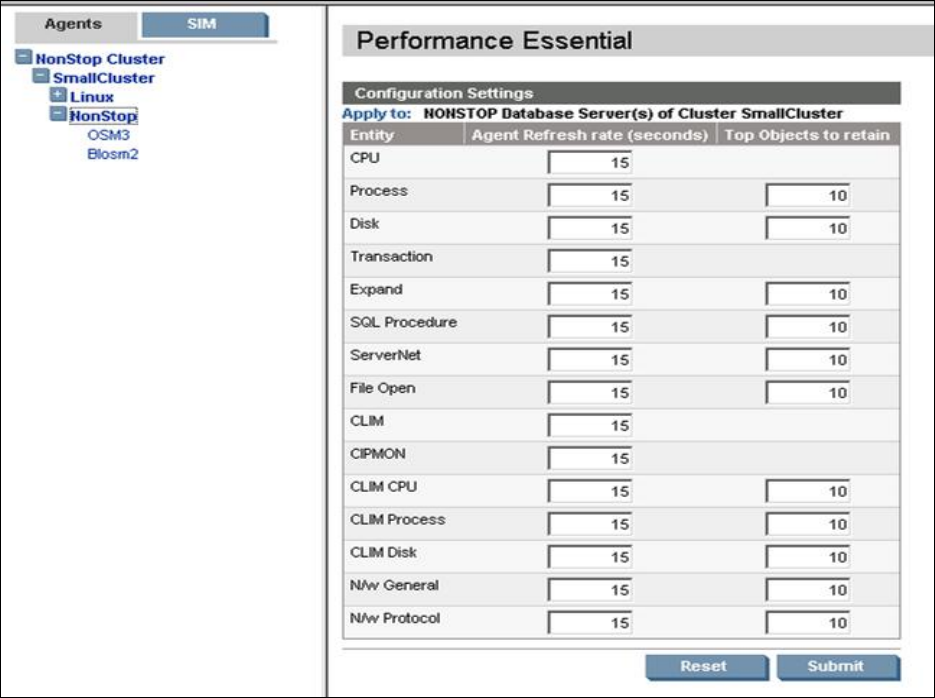Collapse the NonStop tree node
Viewport: 935px width, 698px height.
(x=58, y=116)
